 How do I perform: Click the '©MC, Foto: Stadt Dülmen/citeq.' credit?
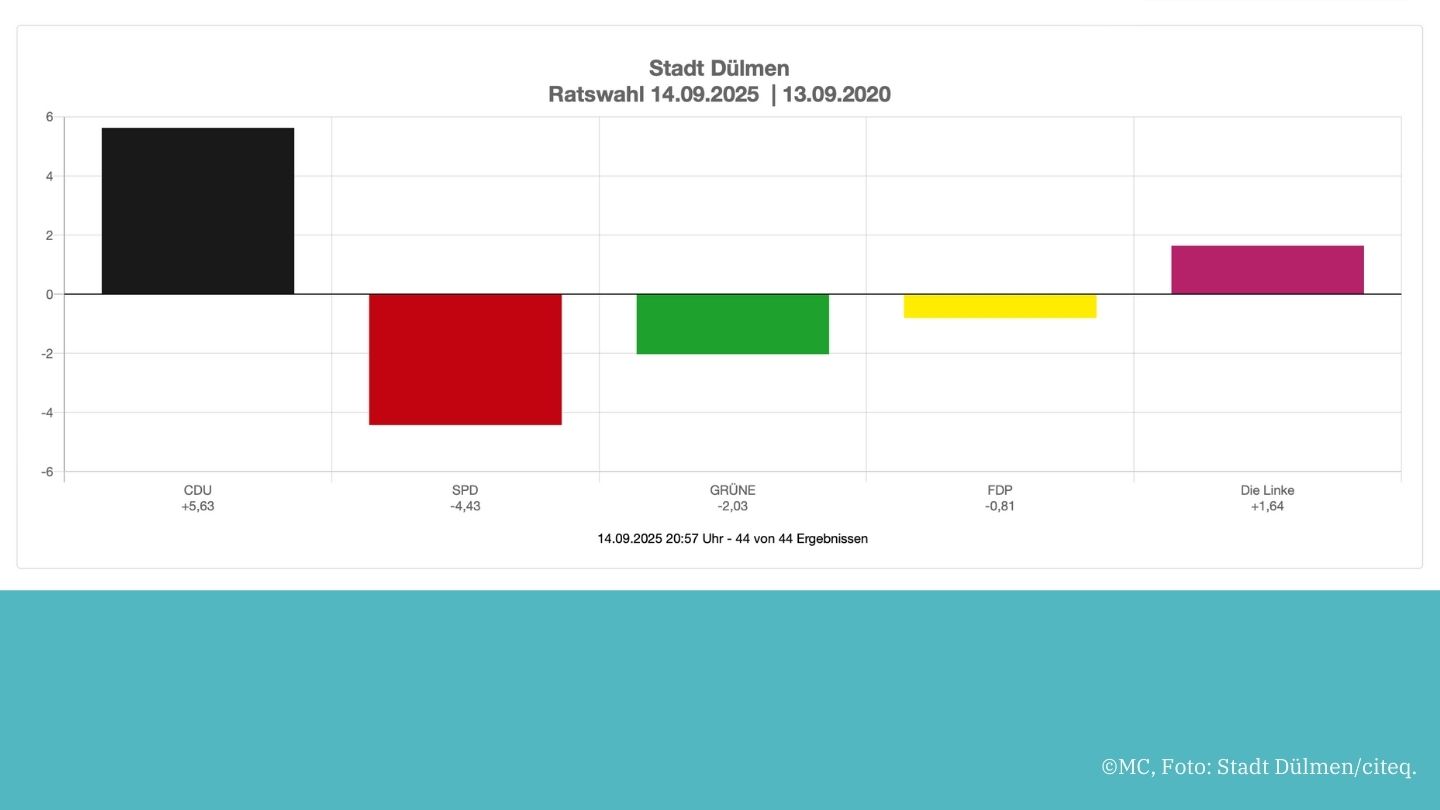1258,767
